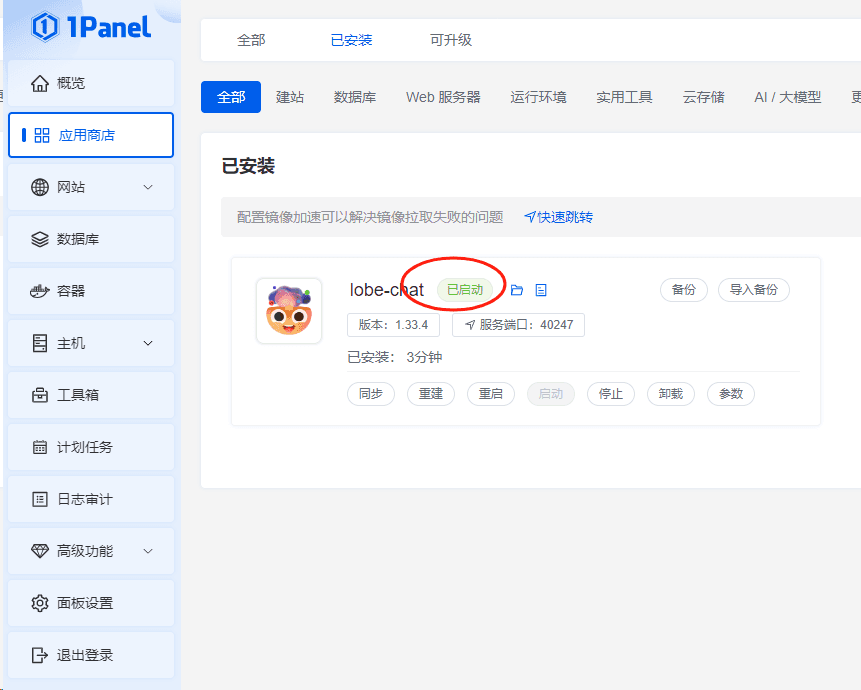This screenshot has width=861, height=690.
Task: Select the AI / 大模型 category tab
Action: 787,97
